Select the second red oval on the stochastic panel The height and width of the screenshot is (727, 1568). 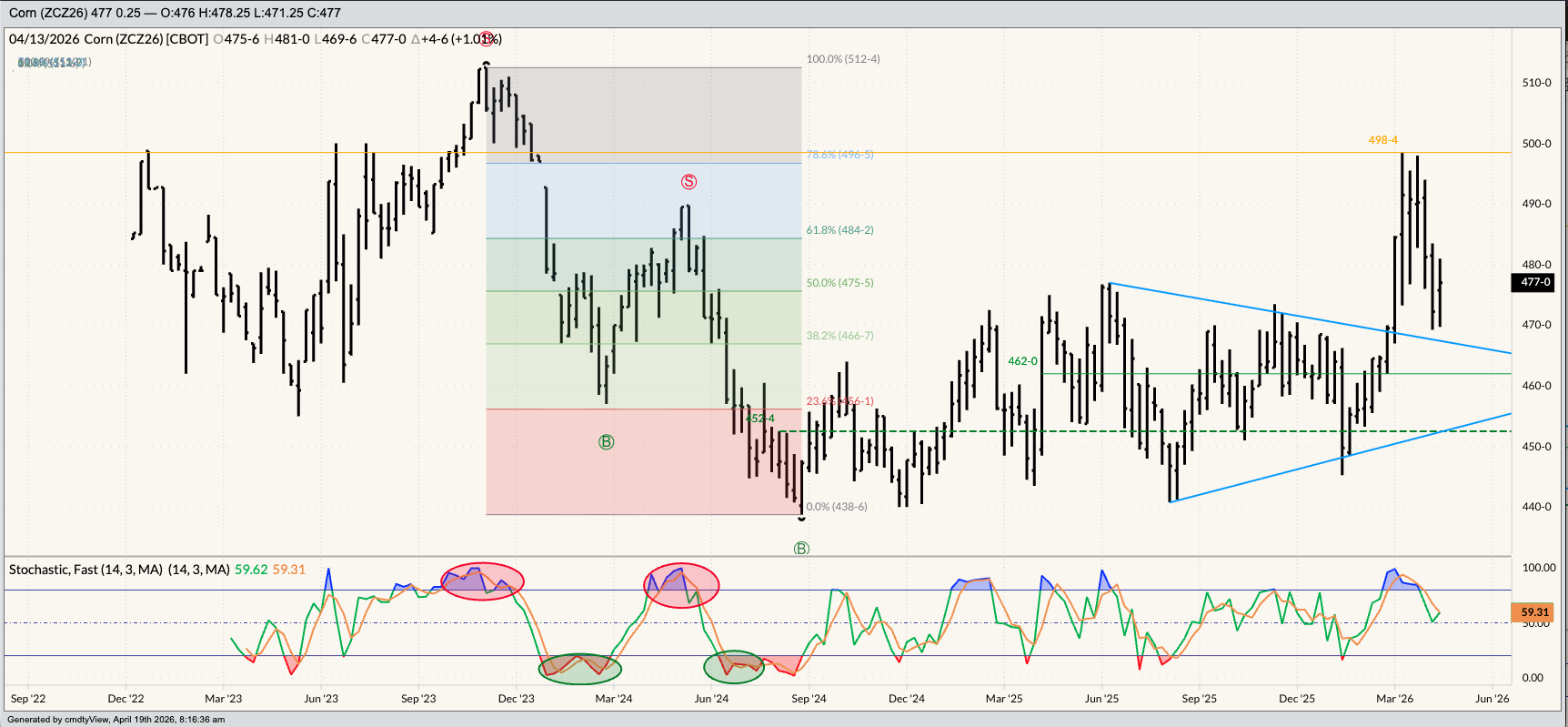(x=681, y=585)
